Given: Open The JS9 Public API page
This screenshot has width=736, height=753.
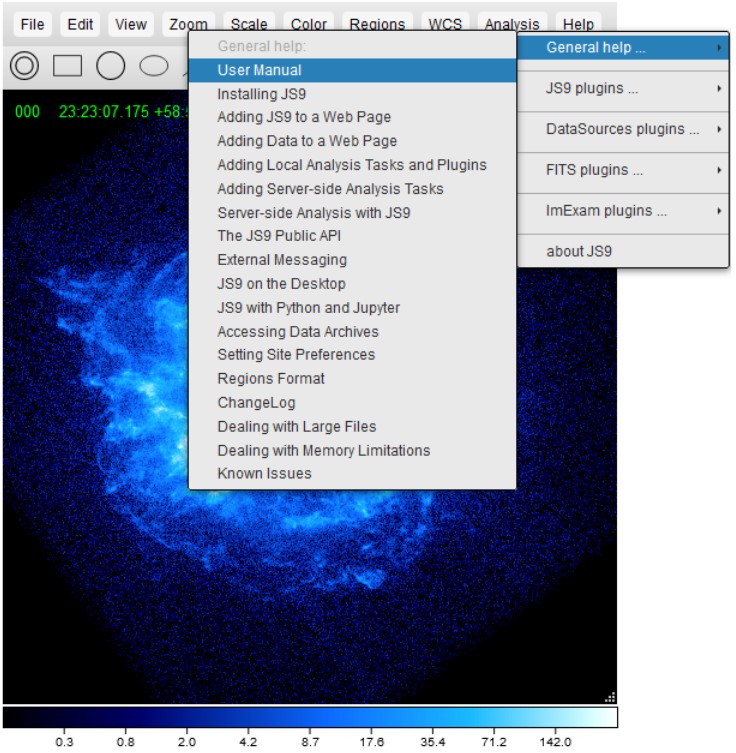Looking at the screenshot, I should [352, 236].
